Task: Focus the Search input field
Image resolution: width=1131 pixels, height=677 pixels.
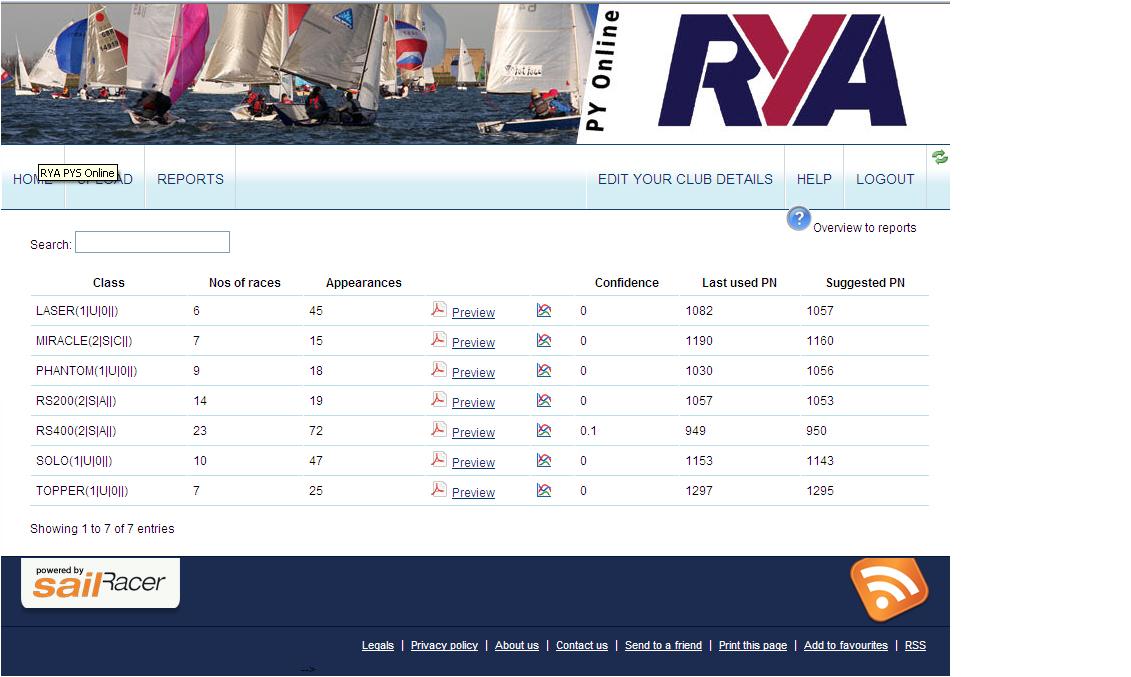Action: [x=152, y=242]
